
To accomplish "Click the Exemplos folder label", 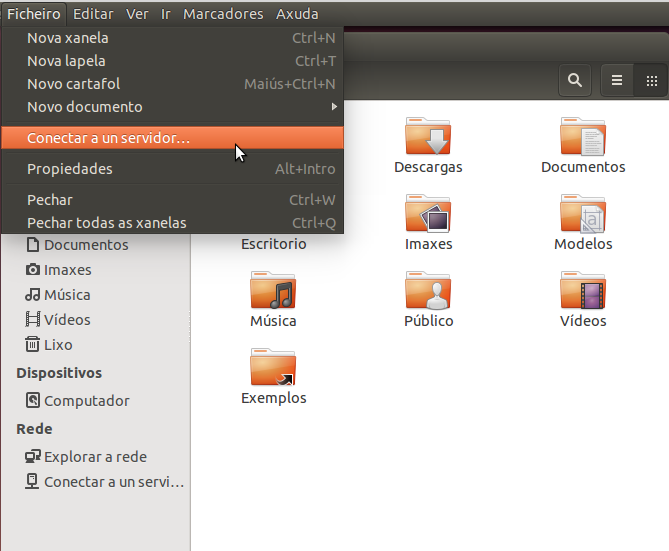I will pyautogui.click(x=273, y=398).
